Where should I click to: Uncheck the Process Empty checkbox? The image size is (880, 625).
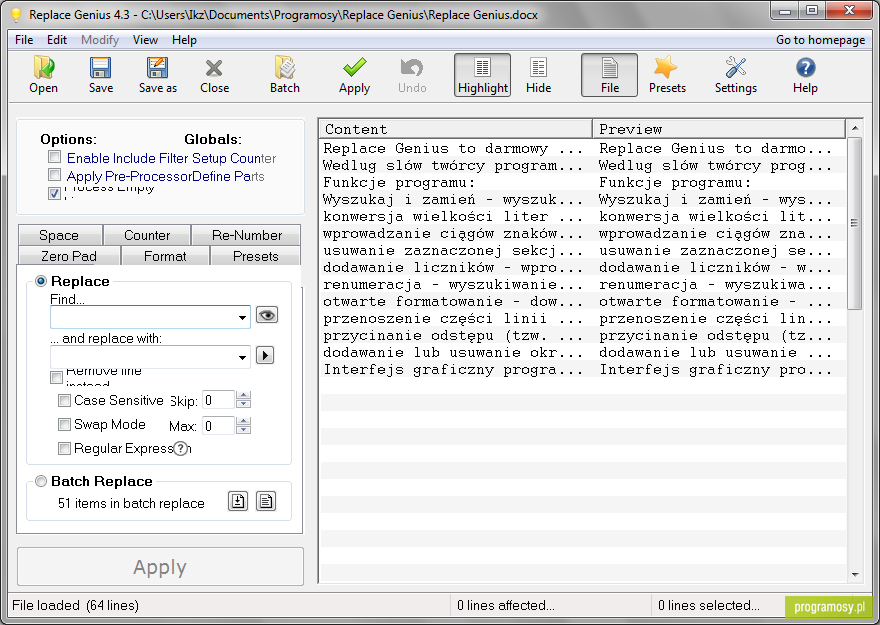(54, 194)
